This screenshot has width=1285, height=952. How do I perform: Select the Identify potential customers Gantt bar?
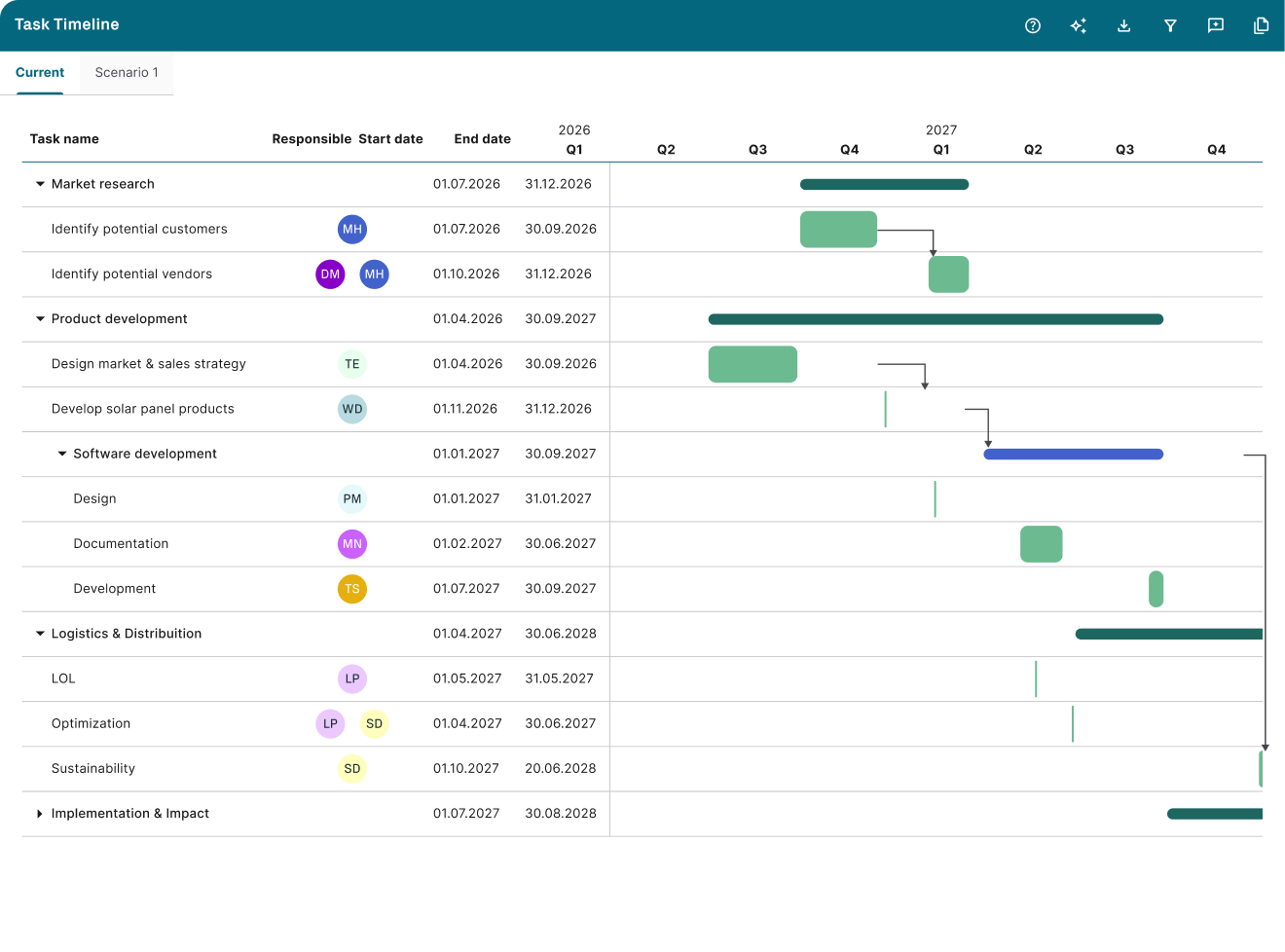pyautogui.click(x=838, y=230)
